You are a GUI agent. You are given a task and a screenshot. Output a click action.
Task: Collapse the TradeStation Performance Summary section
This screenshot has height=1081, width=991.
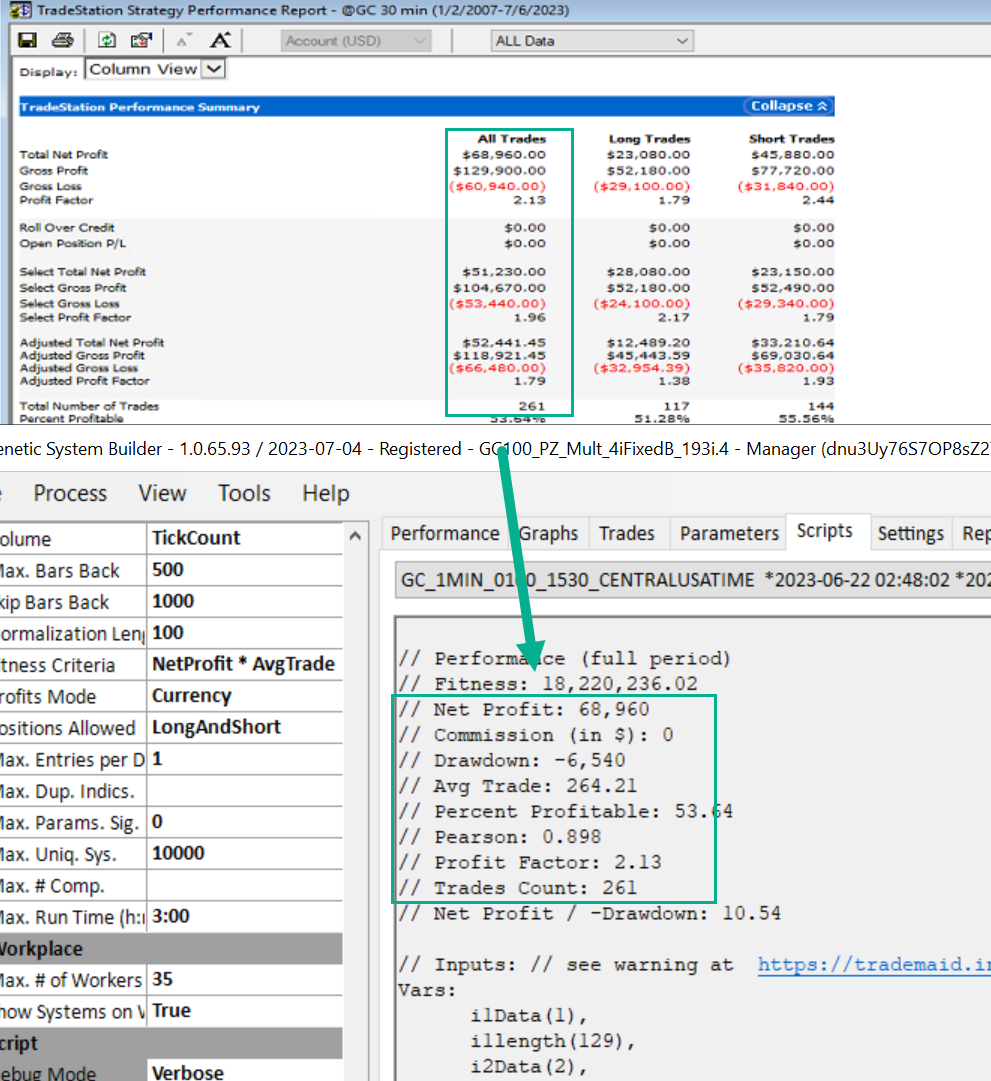coord(789,106)
